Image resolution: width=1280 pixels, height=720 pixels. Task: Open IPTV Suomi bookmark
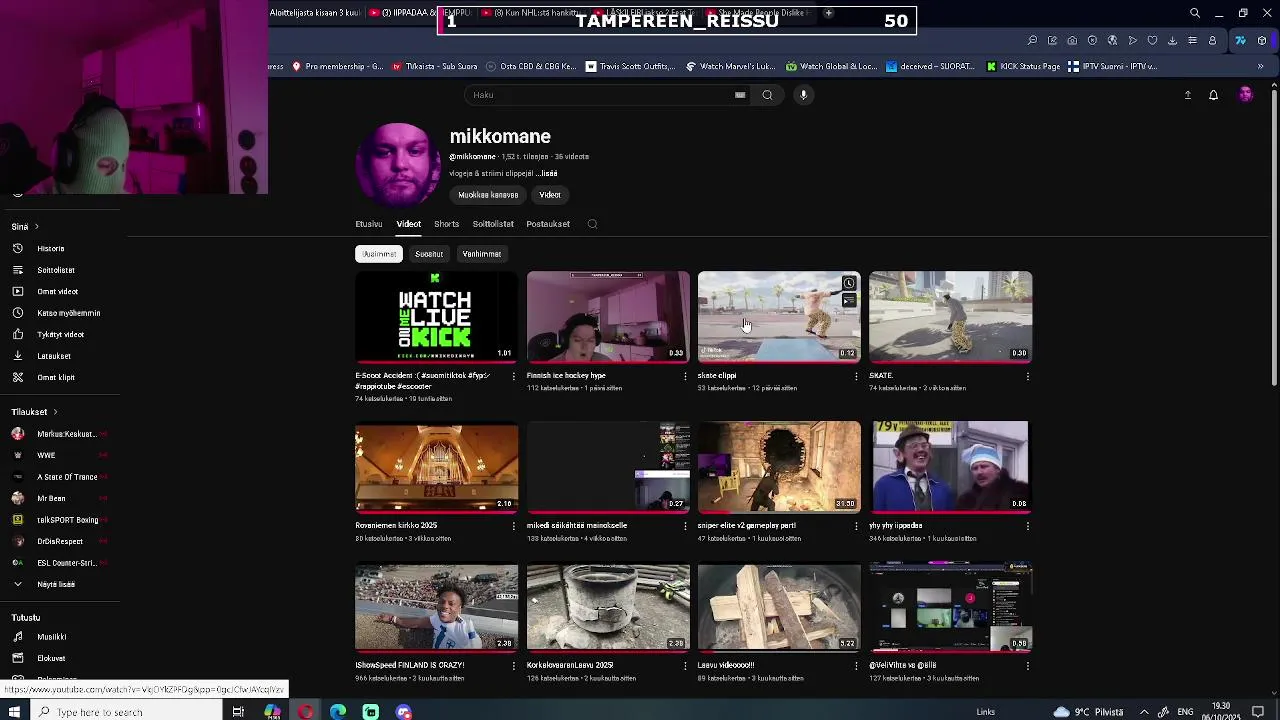(1112, 66)
